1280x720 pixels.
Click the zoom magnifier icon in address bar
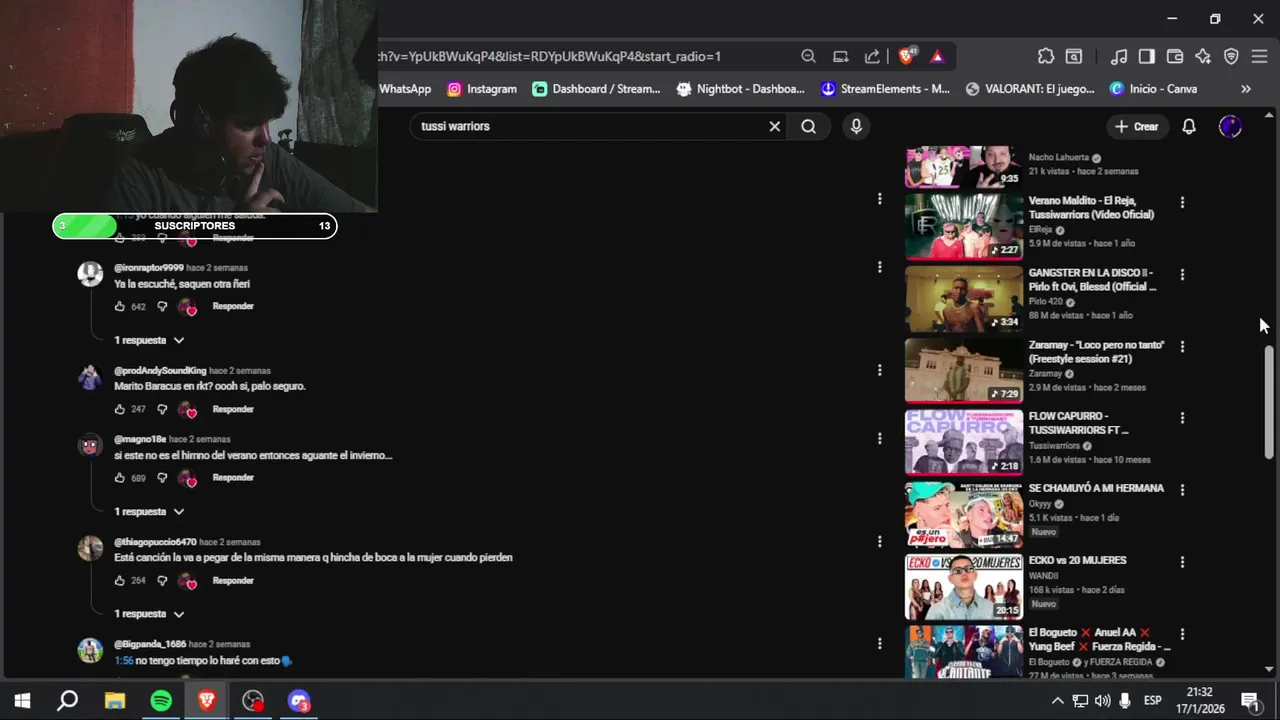pyautogui.click(x=808, y=56)
